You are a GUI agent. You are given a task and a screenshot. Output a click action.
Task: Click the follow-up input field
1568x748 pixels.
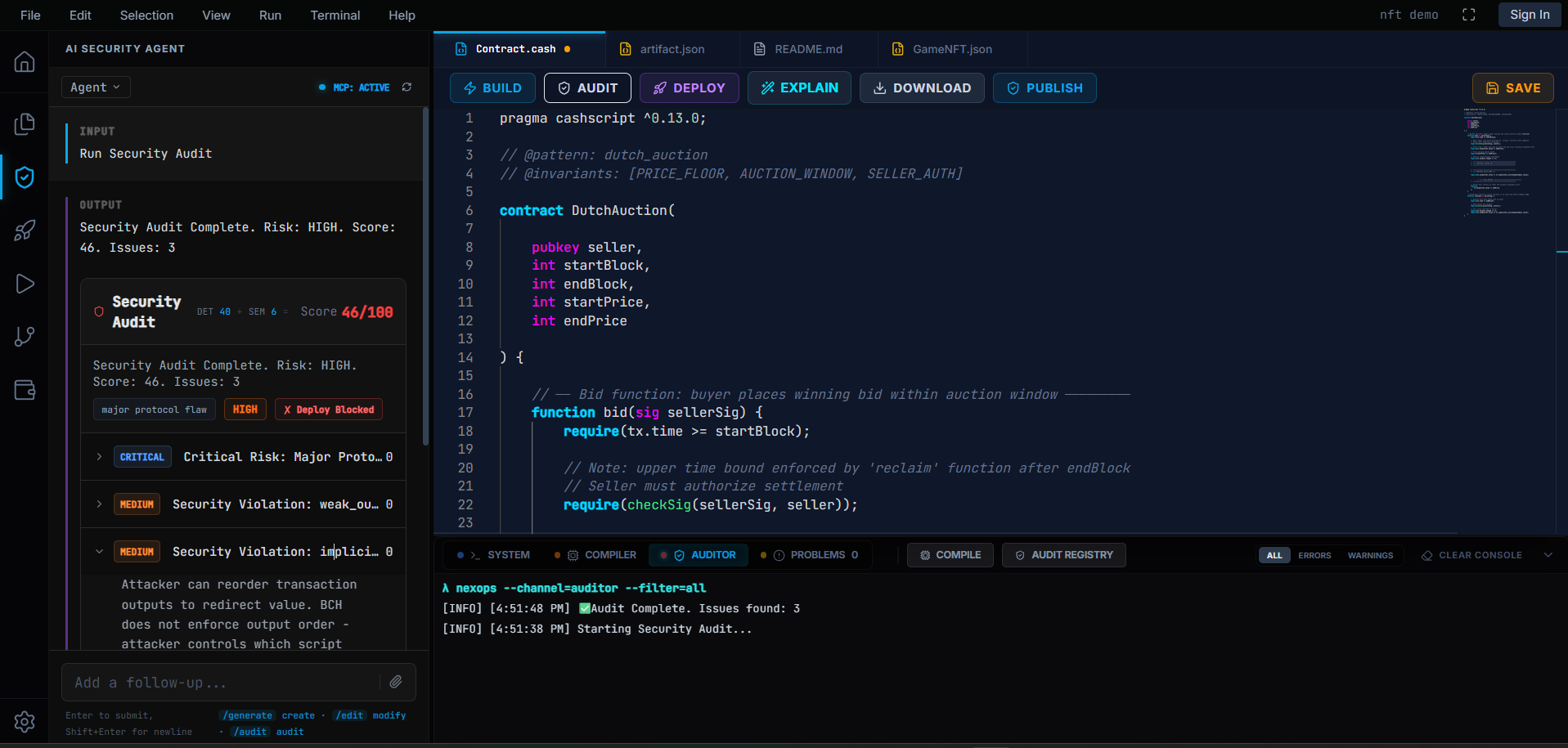point(221,683)
